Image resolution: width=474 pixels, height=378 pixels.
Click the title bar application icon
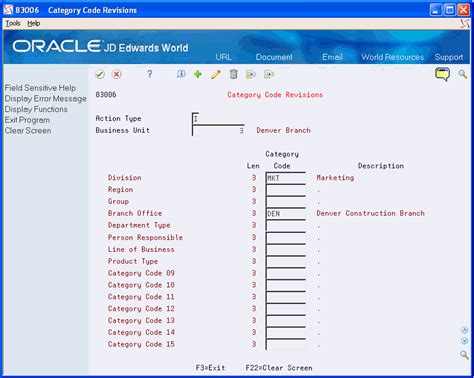(x=8, y=10)
